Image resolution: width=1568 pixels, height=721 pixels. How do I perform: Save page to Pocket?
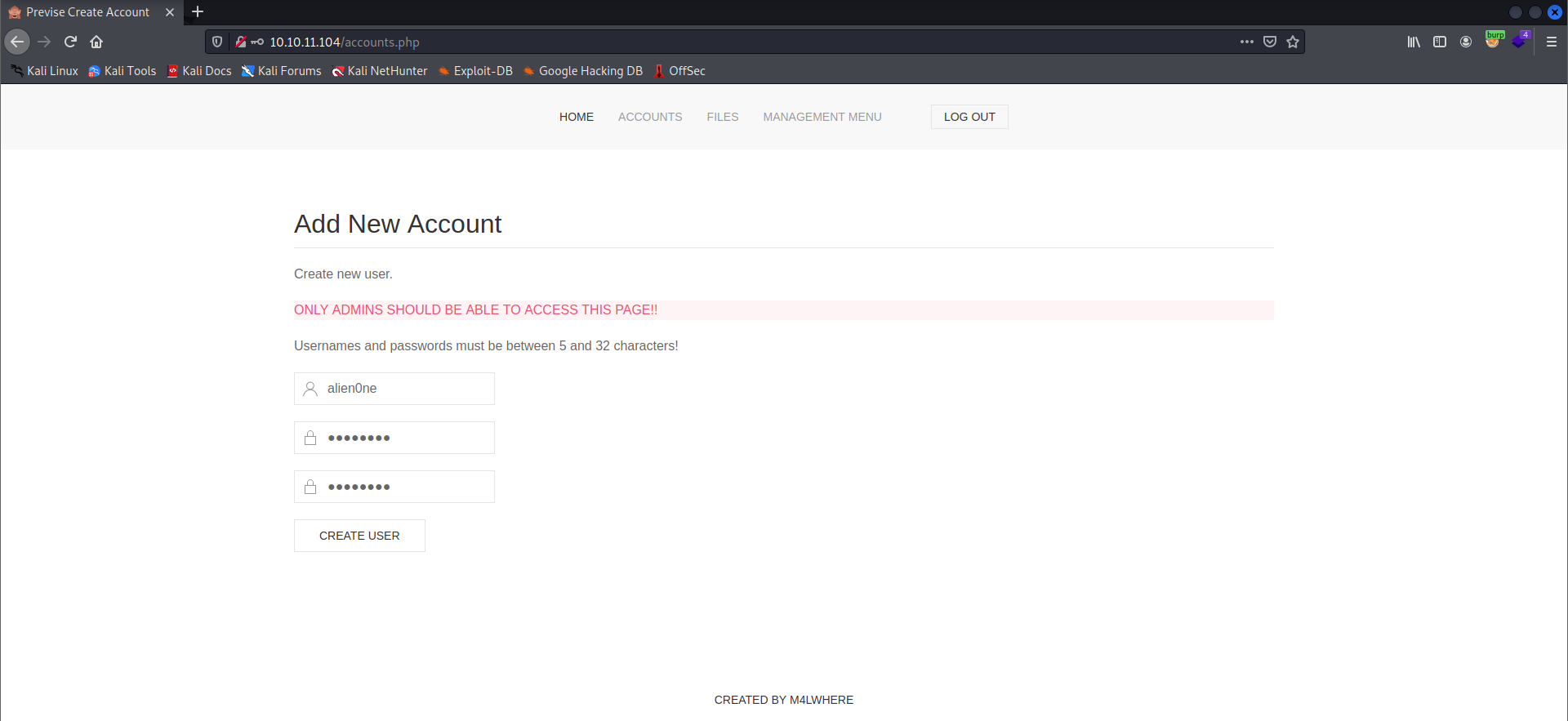[1270, 42]
